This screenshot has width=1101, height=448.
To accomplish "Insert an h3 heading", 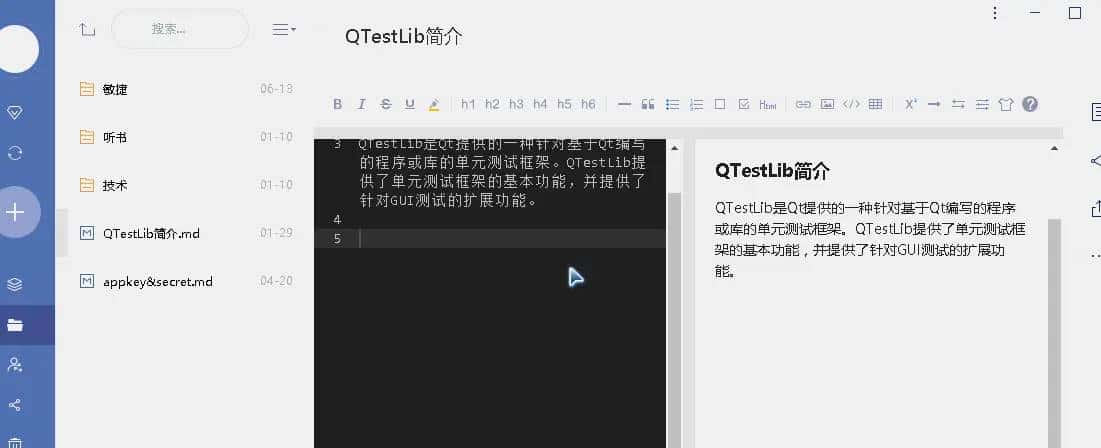I will point(516,105).
